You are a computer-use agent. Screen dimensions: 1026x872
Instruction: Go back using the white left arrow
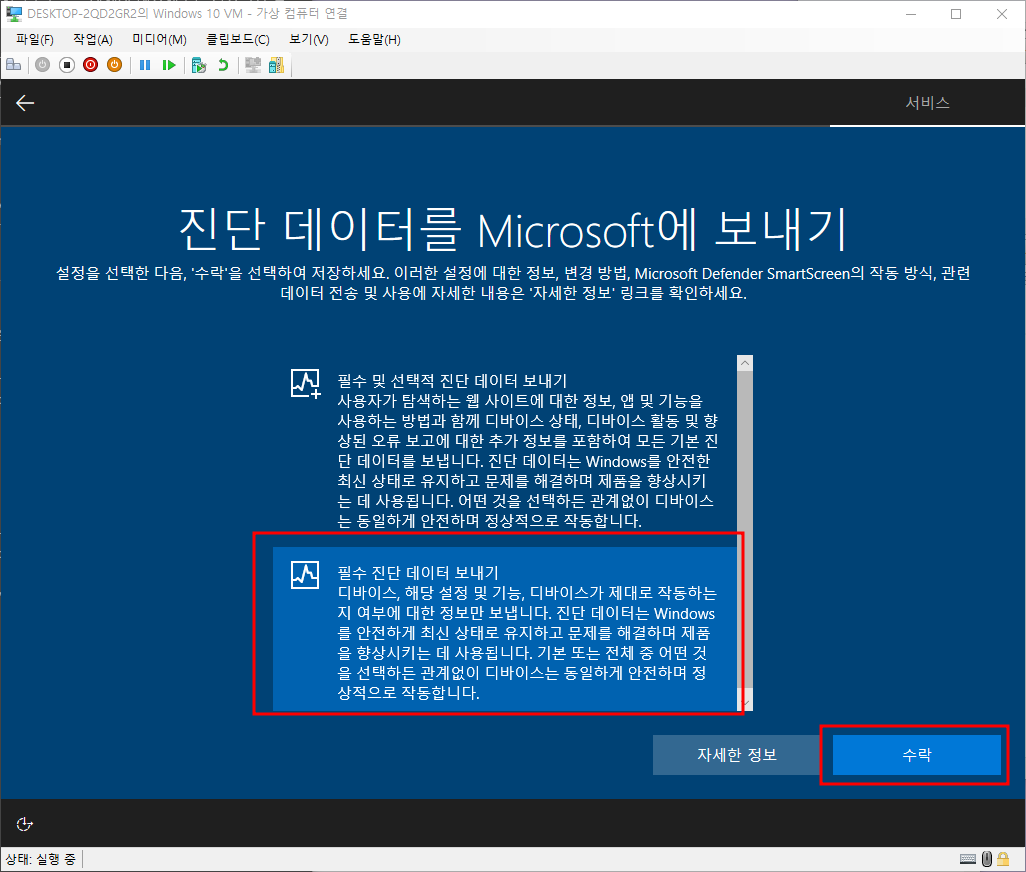[x=25, y=103]
